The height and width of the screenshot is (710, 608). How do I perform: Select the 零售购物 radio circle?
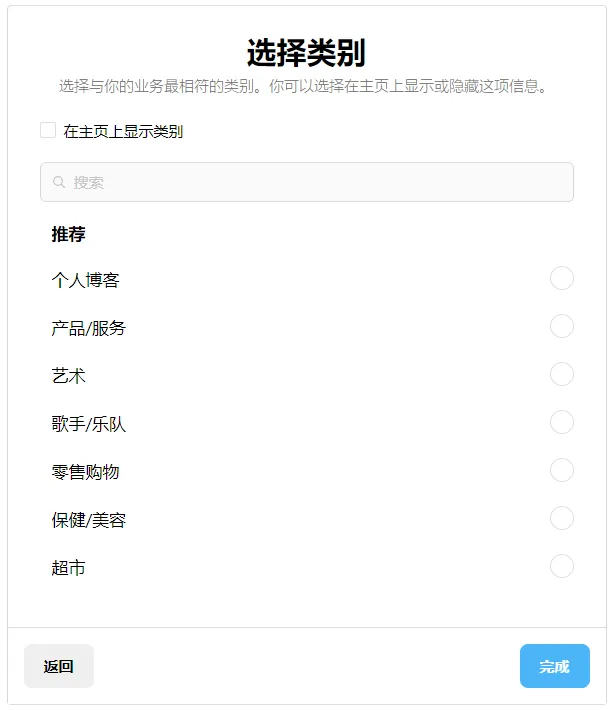point(562,470)
